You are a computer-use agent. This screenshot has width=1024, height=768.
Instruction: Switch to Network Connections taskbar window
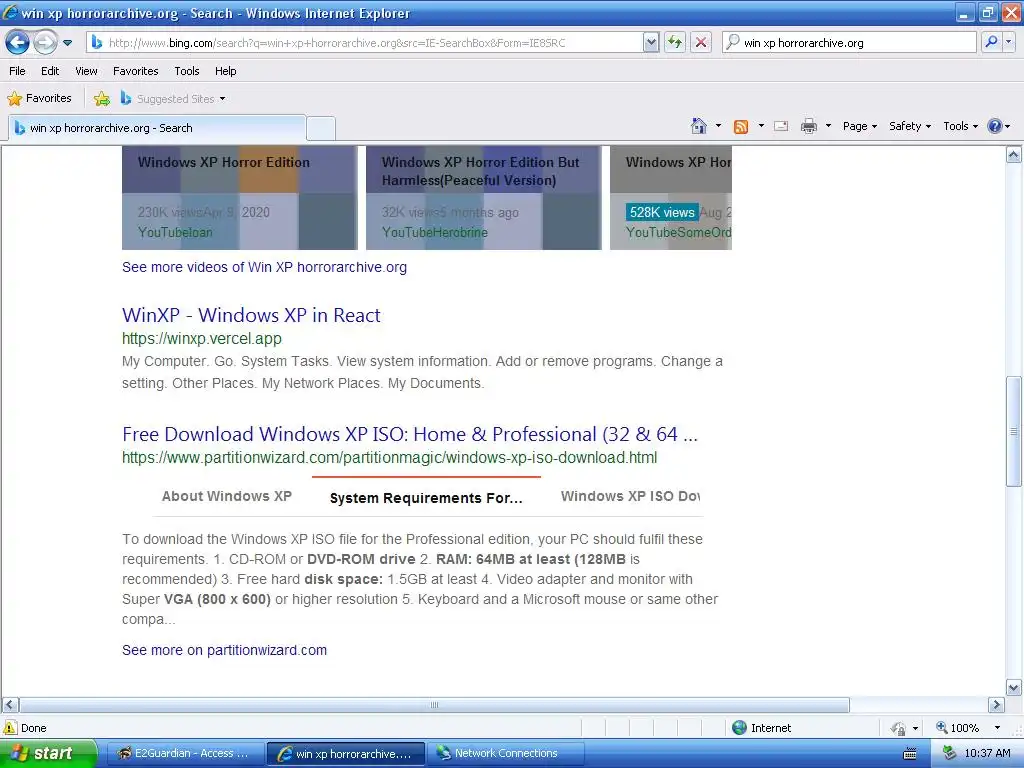[x=505, y=754]
